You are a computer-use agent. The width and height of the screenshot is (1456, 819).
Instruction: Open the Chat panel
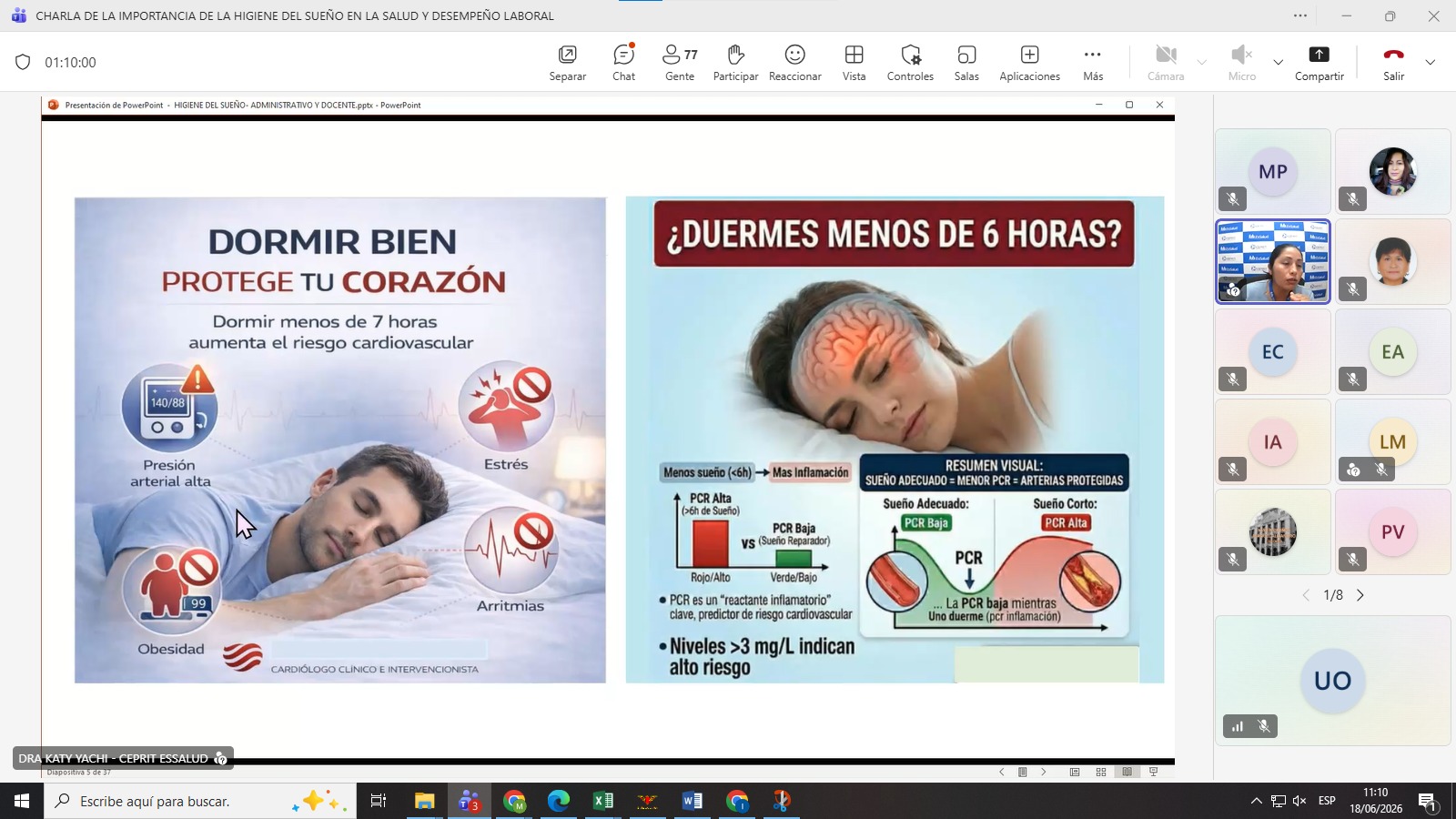pyautogui.click(x=623, y=63)
